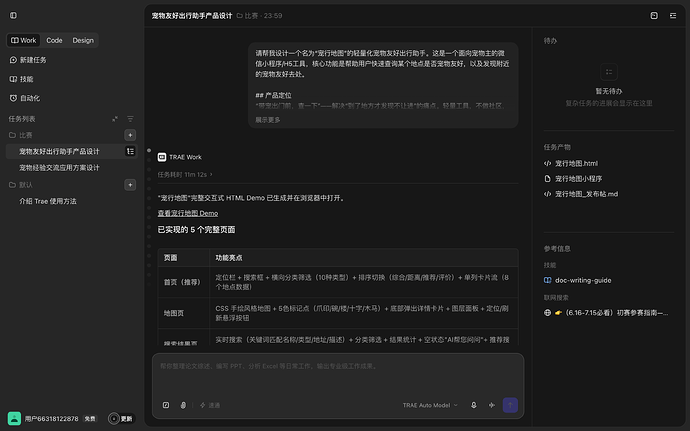Toggle the 速通 fast mode option
690x431 pixels.
[x=210, y=405]
